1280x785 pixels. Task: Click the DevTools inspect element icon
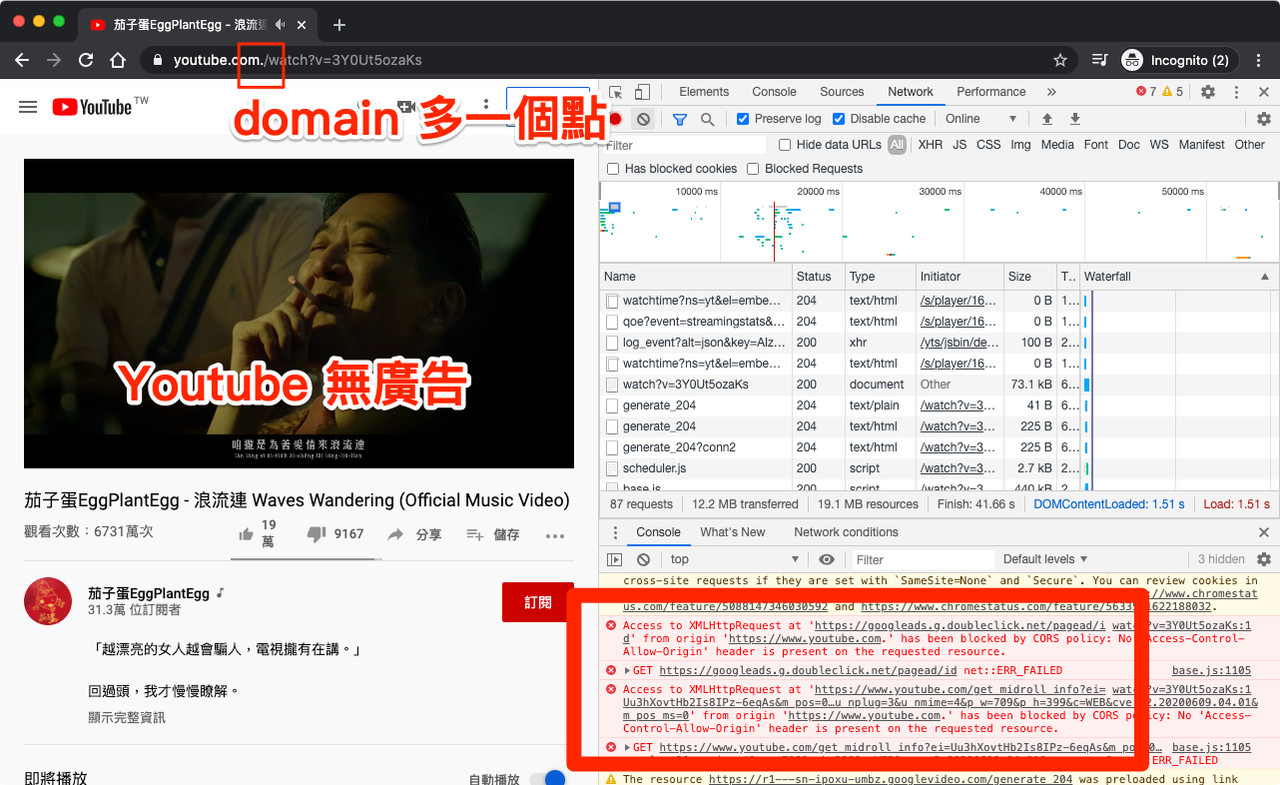[x=616, y=92]
